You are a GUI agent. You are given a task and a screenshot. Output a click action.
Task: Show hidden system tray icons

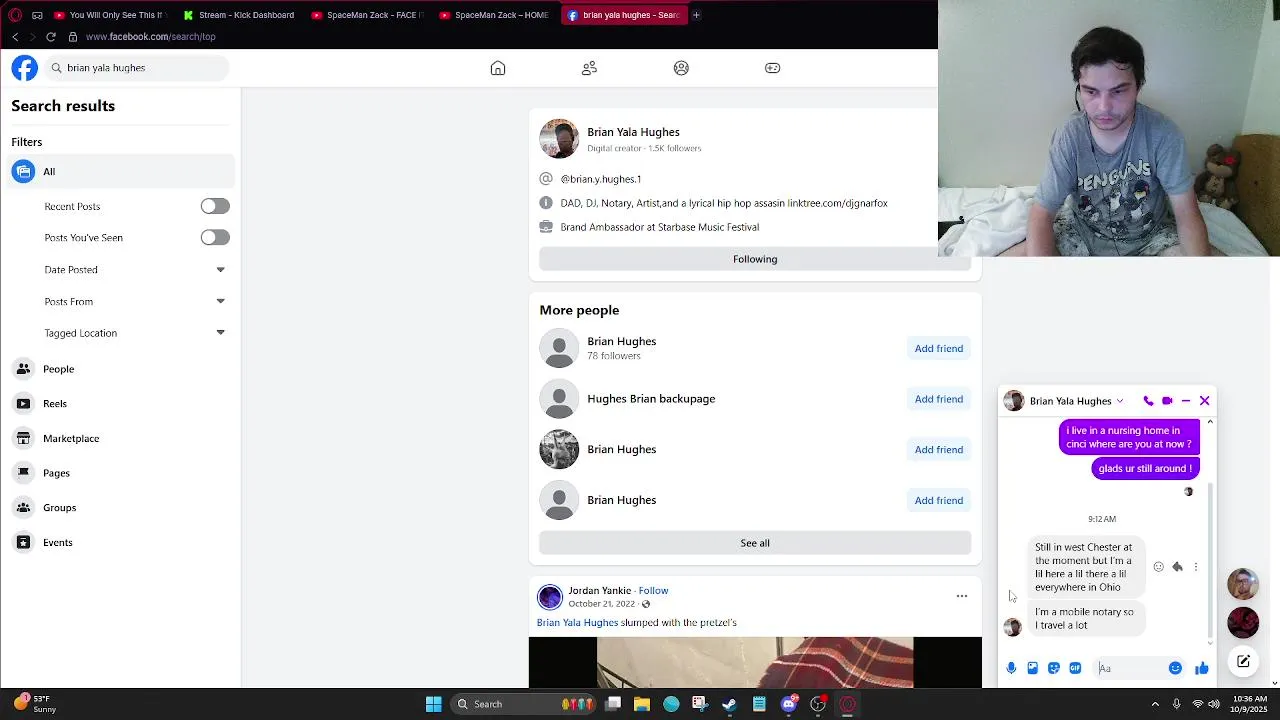(x=1156, y=704)
